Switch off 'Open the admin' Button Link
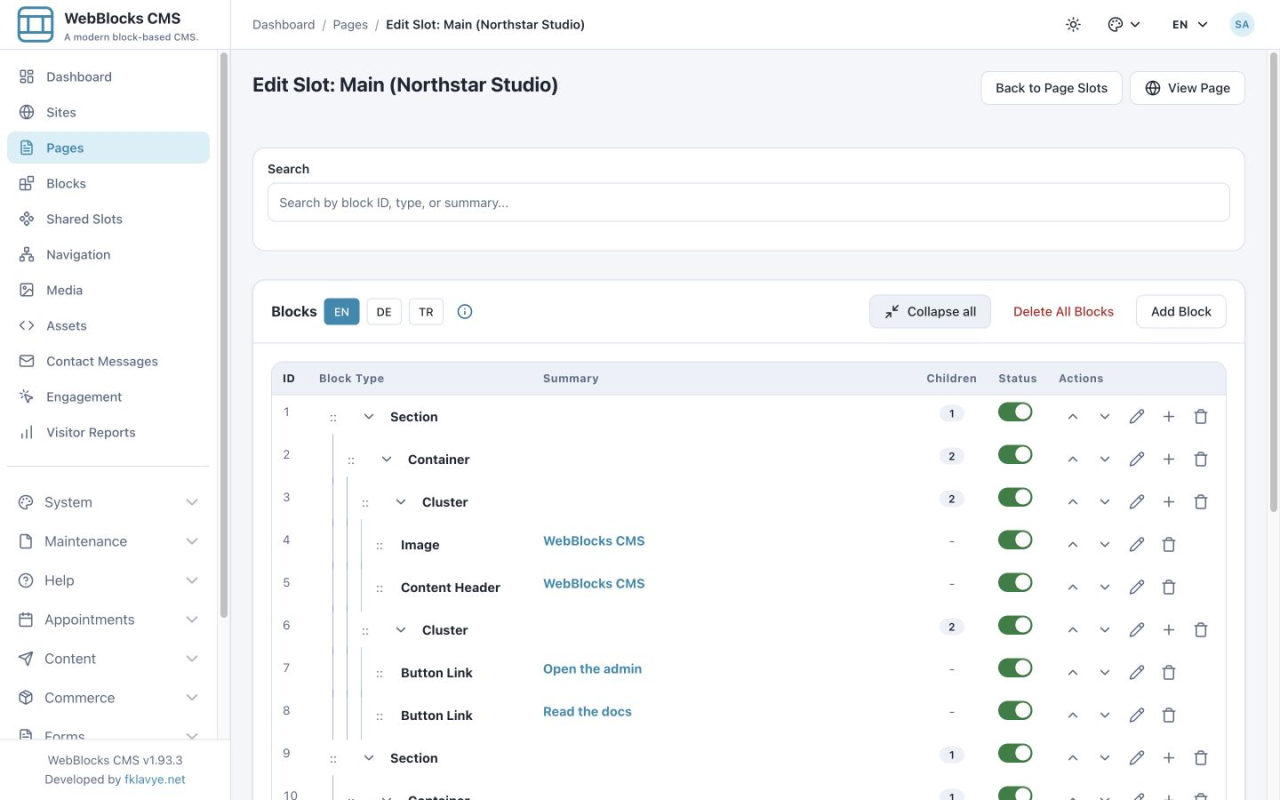This screenshot has width=1280, height=800. [1015, 668]
